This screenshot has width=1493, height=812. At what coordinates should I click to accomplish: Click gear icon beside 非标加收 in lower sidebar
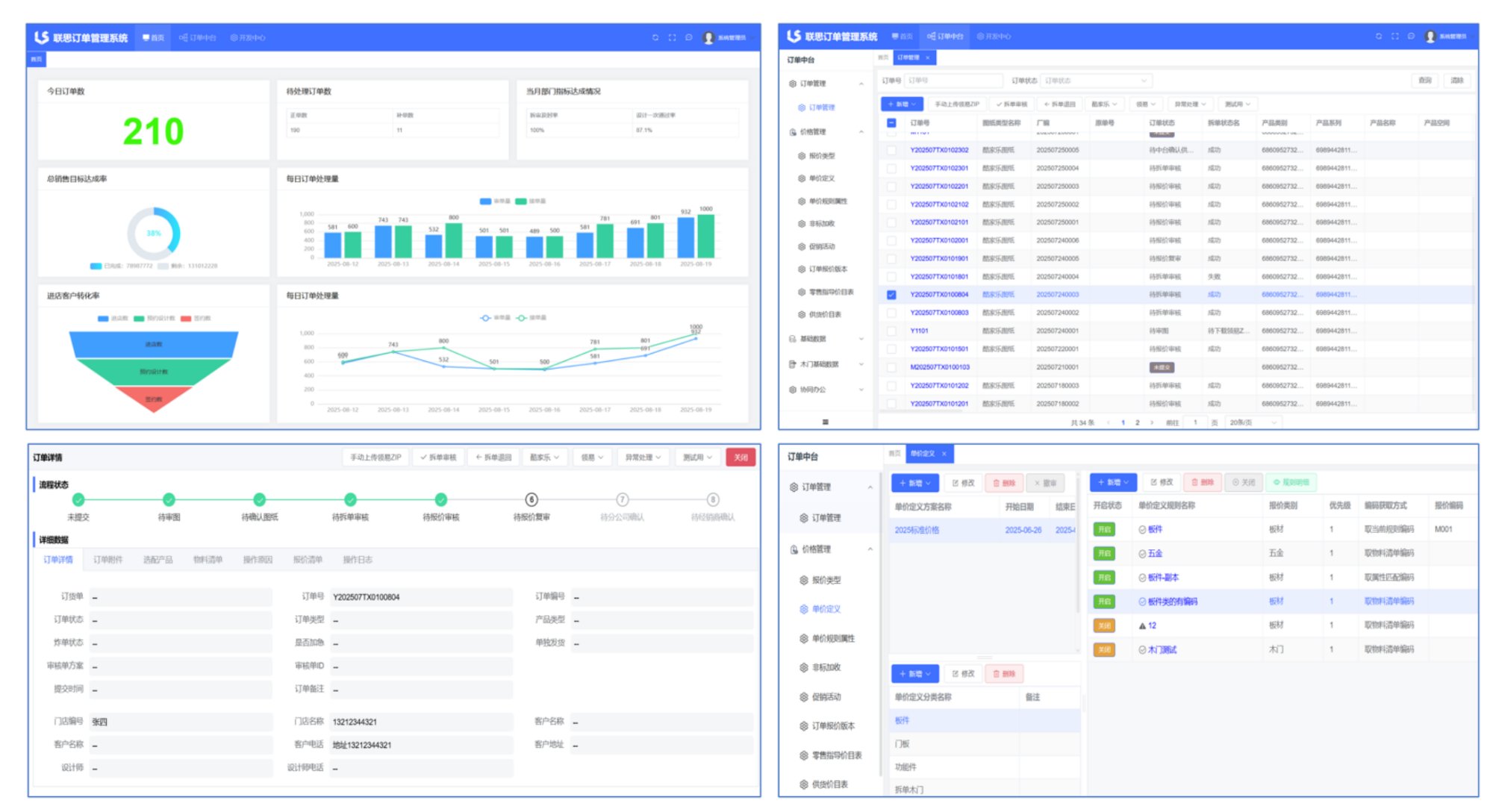(x=803, y=668)
